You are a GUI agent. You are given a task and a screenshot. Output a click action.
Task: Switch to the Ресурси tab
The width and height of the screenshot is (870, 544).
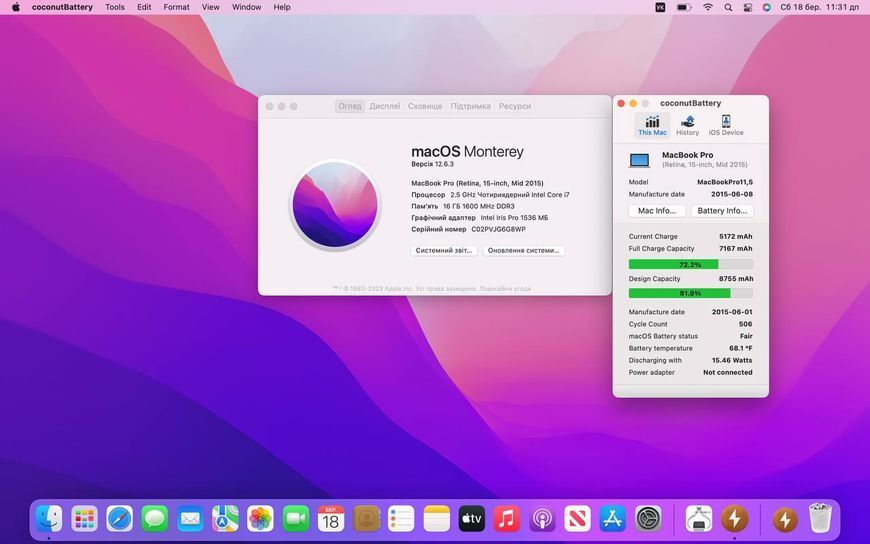pos(515,106)
